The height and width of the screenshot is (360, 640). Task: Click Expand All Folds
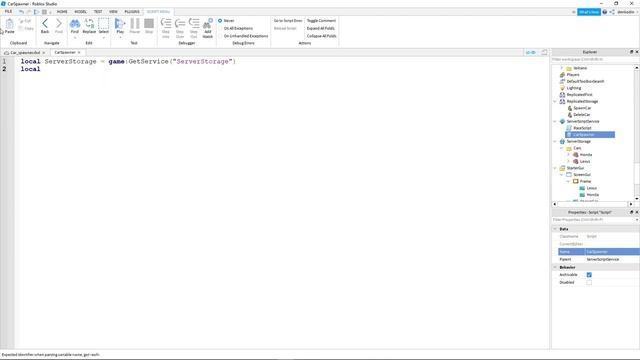pyautogui.click(x=320, y=29)
